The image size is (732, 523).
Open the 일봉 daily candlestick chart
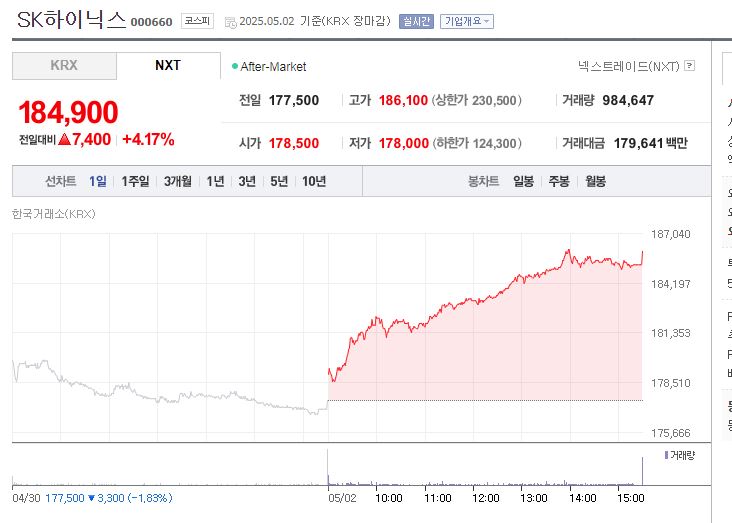coord(523,181)
